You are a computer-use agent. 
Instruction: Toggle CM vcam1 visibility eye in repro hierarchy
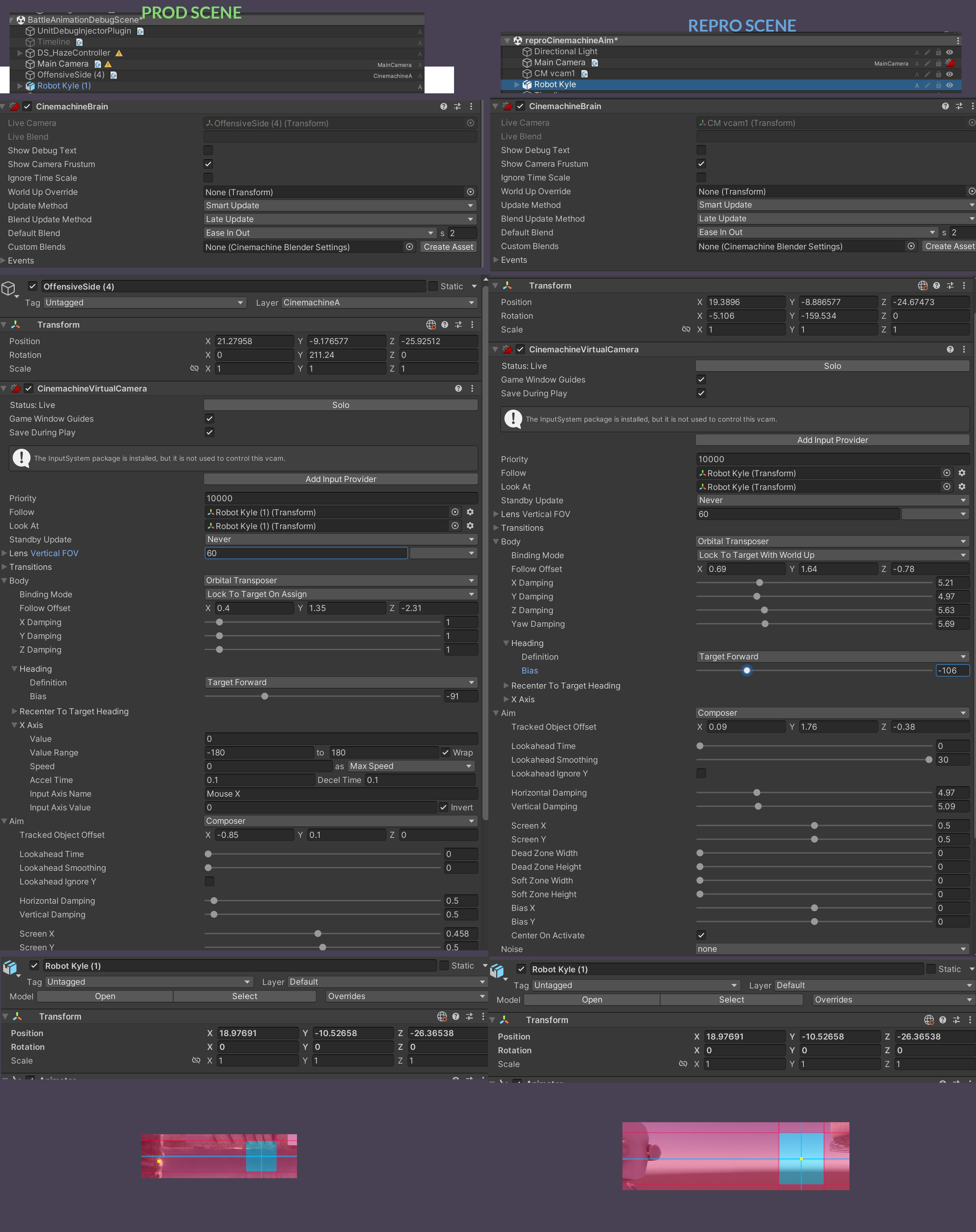pos(950,74)
